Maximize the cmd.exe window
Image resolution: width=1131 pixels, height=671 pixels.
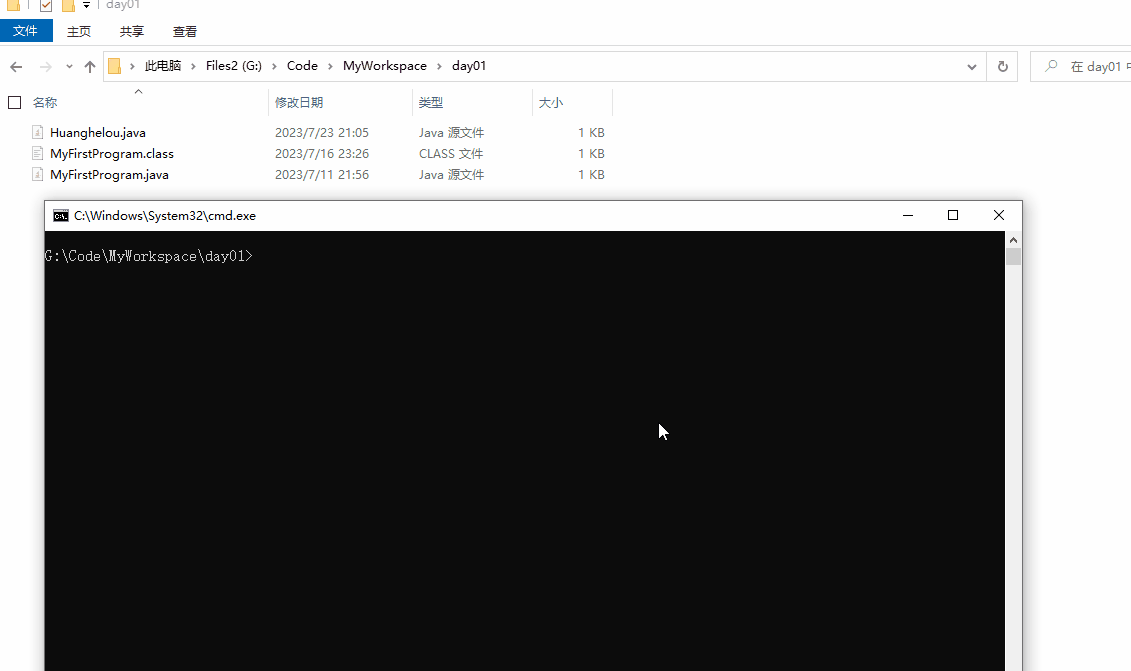coord(953,215)
